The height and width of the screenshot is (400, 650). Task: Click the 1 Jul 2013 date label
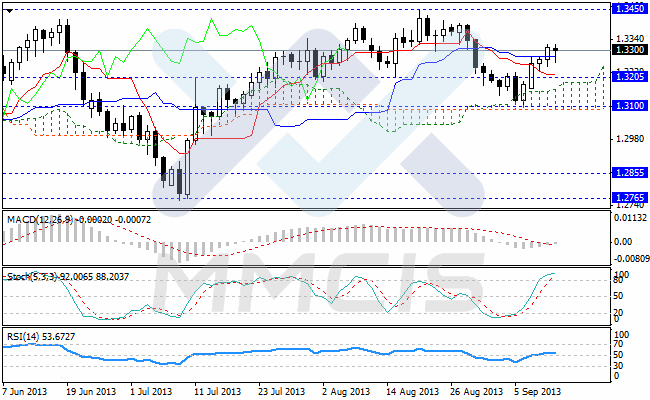coord(150,392)
